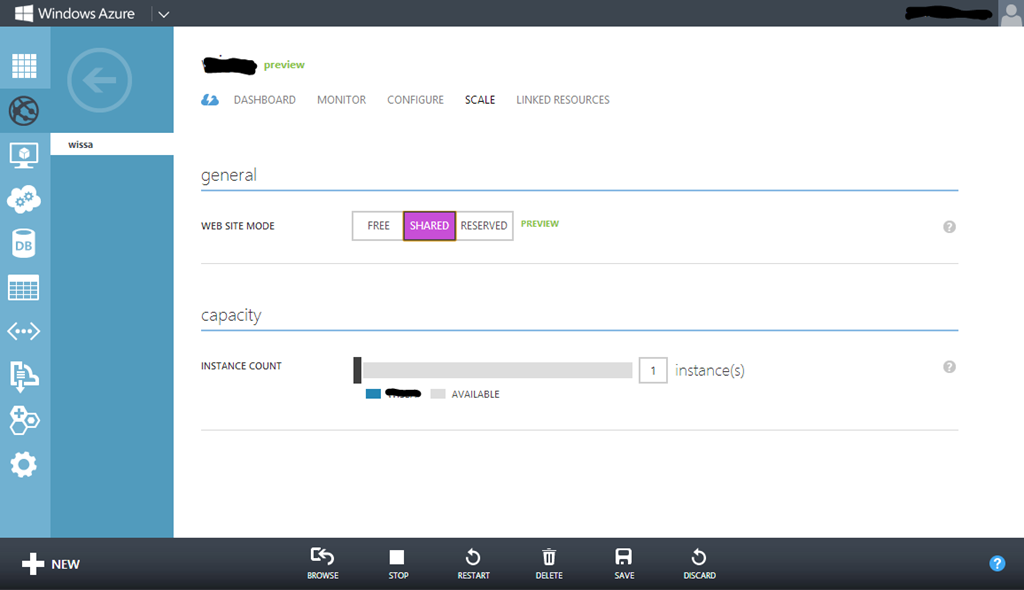Open Networks arrows icon in sidebar

pyautogui.click(x=24, y=331)
